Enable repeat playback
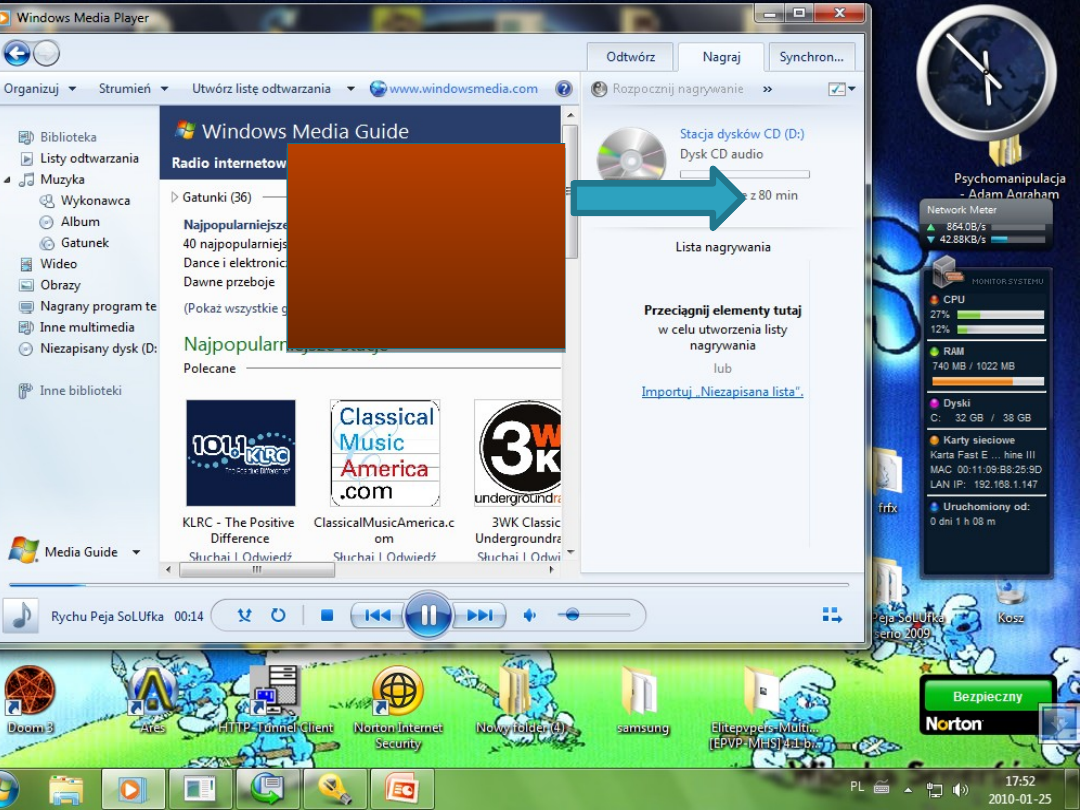 point(279,615)
